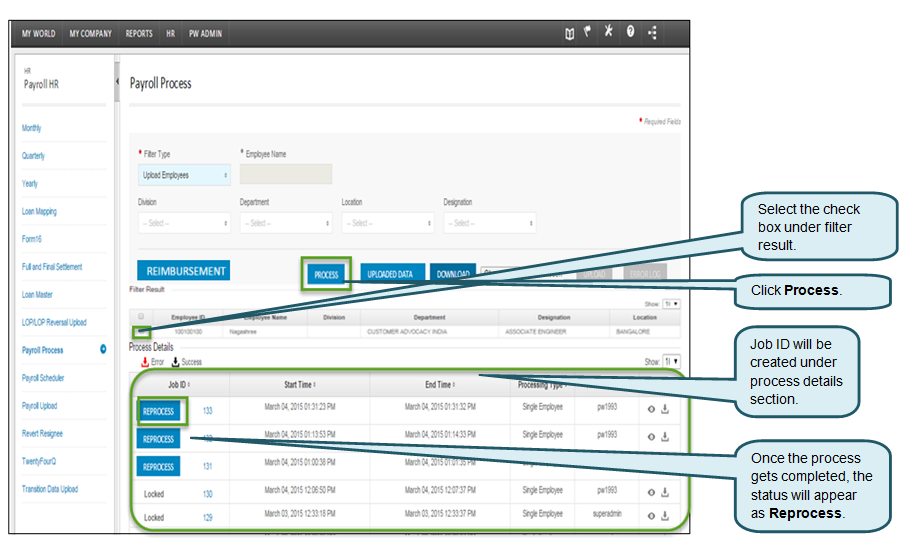Image resolution: width=902 pixels, height=553 pixels.
Task: Open the REPORTS menu
Action: pyautogui.click(x=139, y=33)
